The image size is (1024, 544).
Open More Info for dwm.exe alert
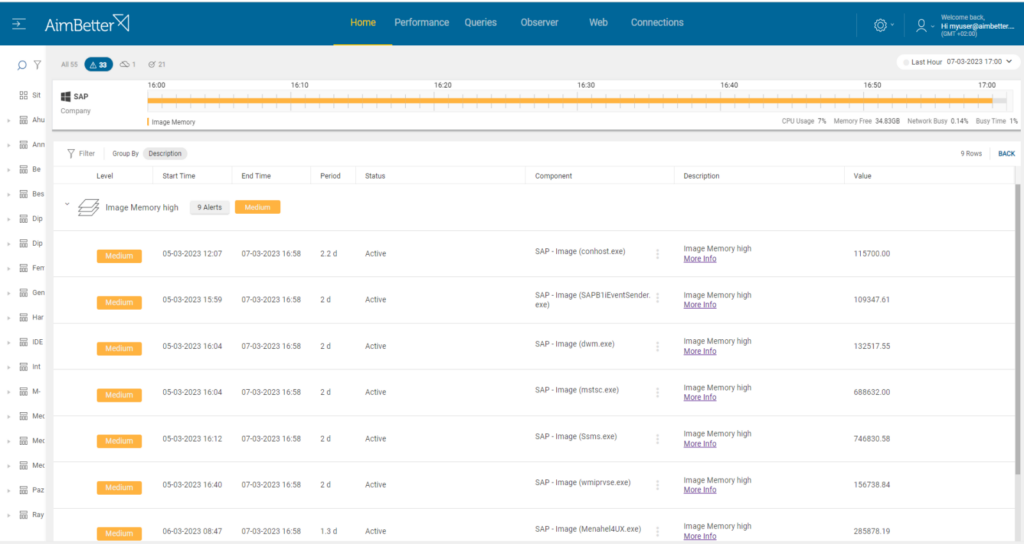tap(699, 351)
